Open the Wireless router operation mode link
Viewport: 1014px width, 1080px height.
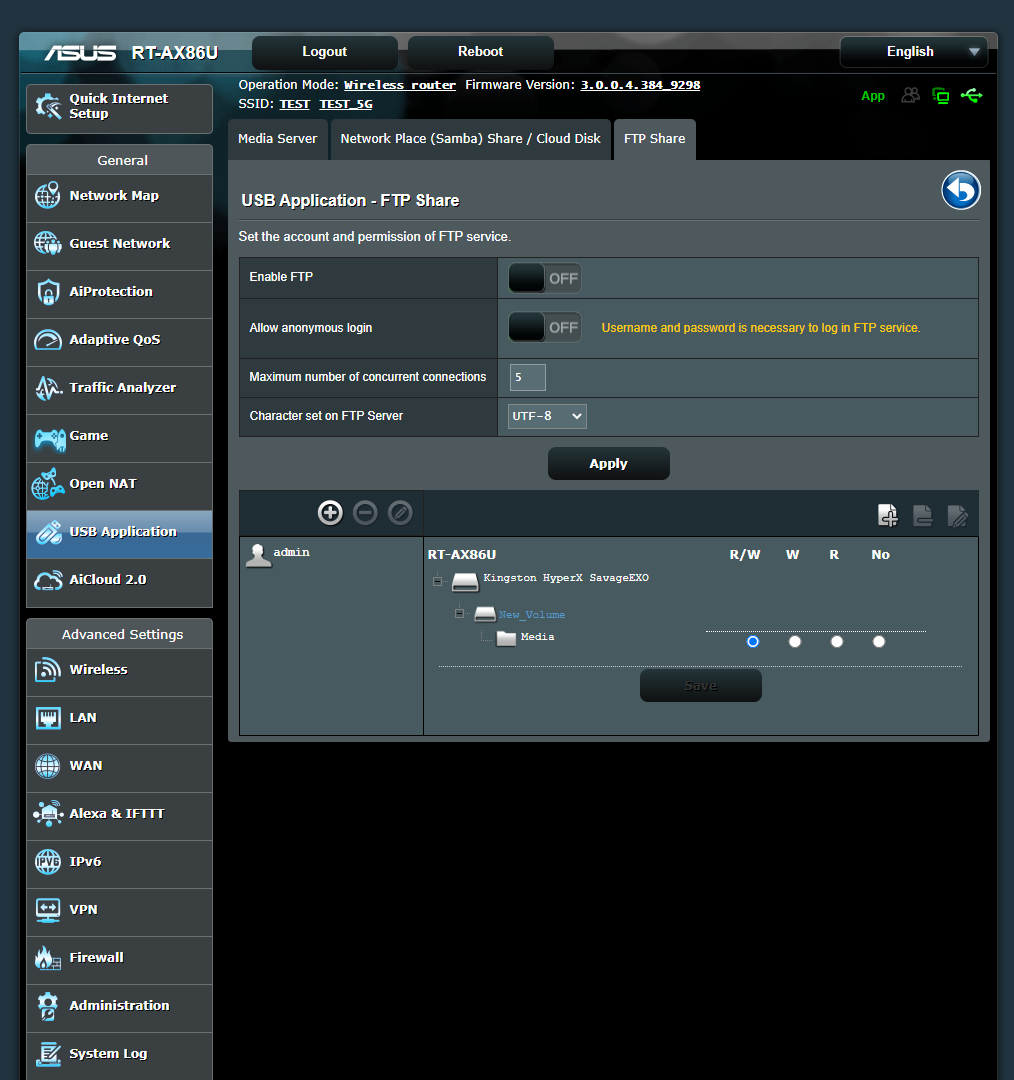pos(400,85)
